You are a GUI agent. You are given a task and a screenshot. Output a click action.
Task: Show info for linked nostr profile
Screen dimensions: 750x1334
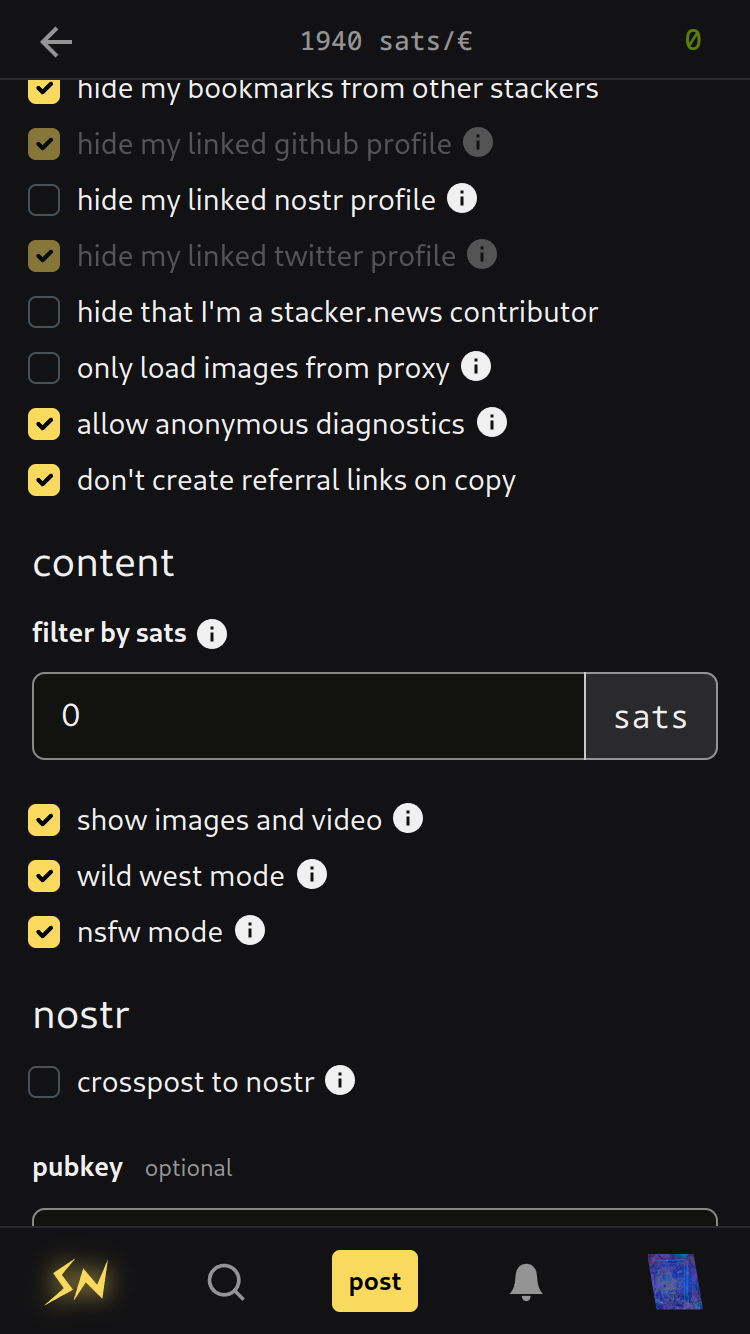[x=461, y=199]
